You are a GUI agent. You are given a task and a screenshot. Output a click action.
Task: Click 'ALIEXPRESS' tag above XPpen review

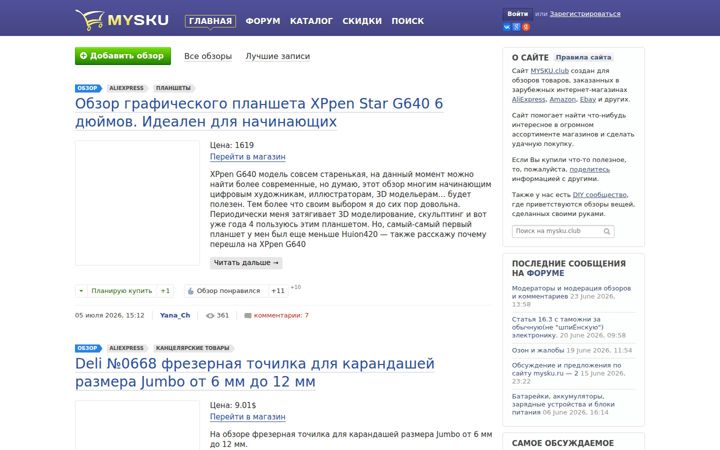click(x=126, y=88)
